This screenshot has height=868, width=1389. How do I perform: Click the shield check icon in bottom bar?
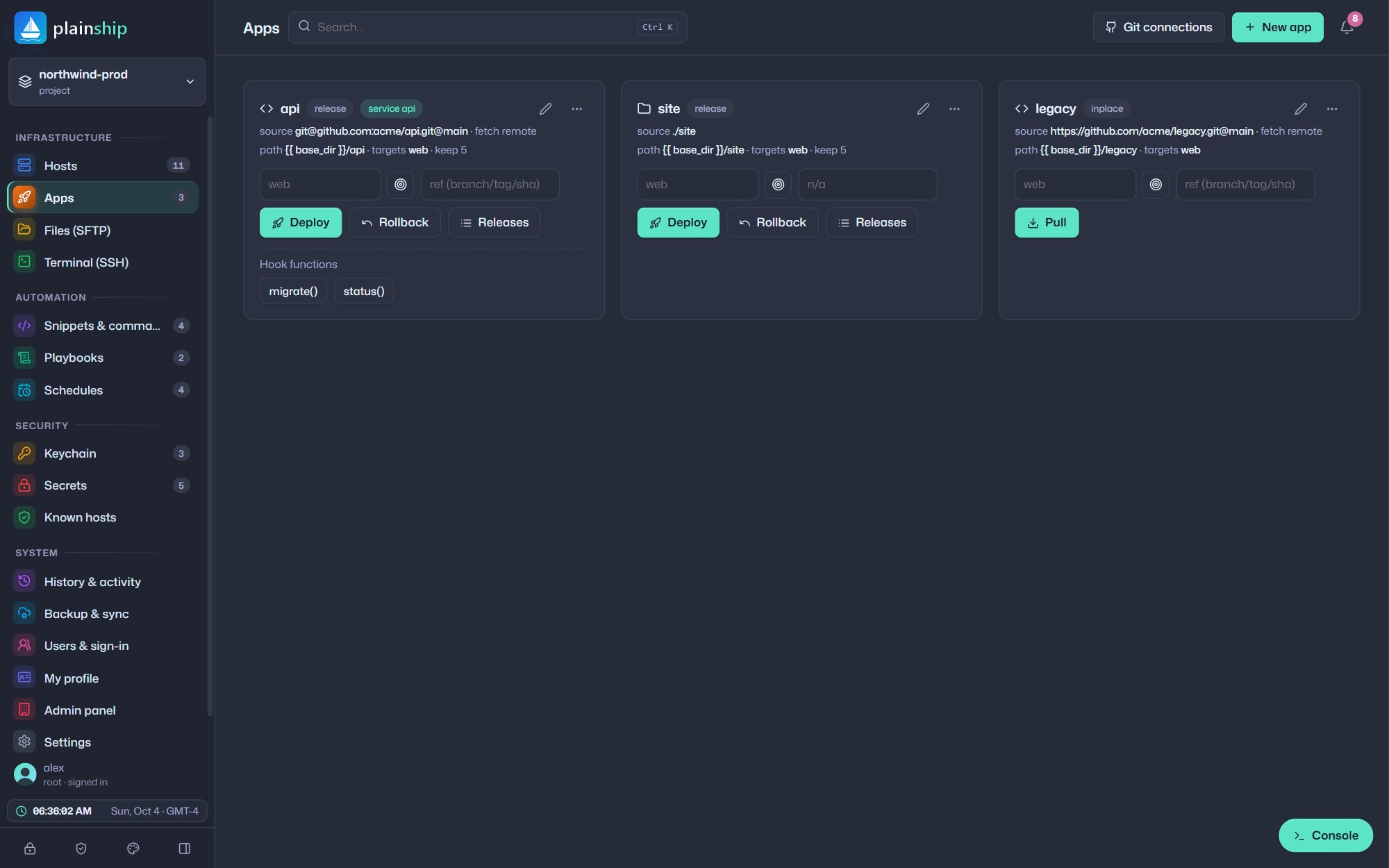[x=81, y=849]
